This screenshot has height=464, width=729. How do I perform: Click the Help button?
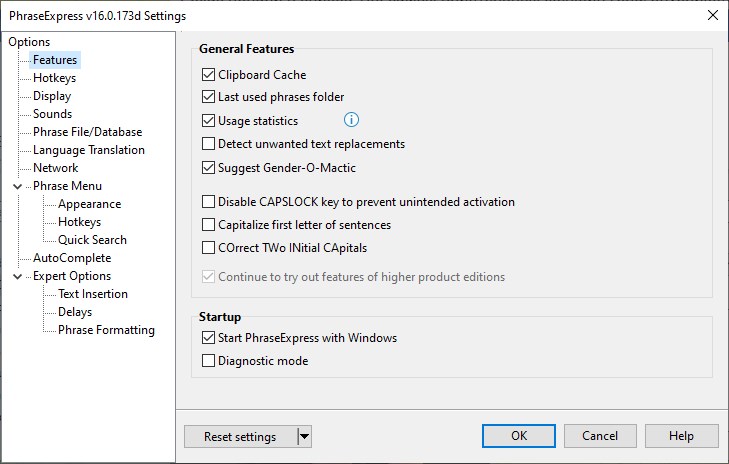[682, 437]
